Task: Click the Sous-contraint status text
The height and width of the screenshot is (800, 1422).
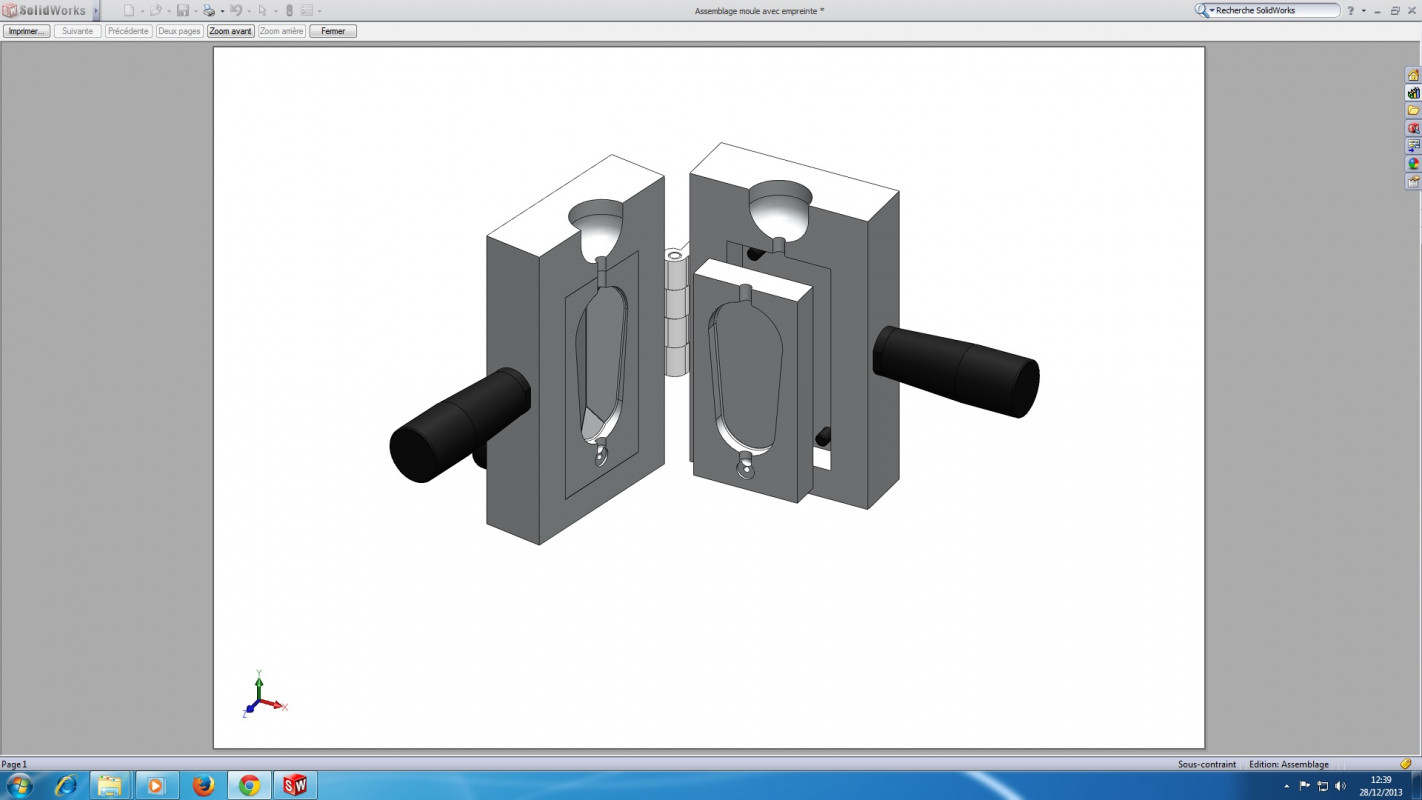Action: tap(1206, 764)
